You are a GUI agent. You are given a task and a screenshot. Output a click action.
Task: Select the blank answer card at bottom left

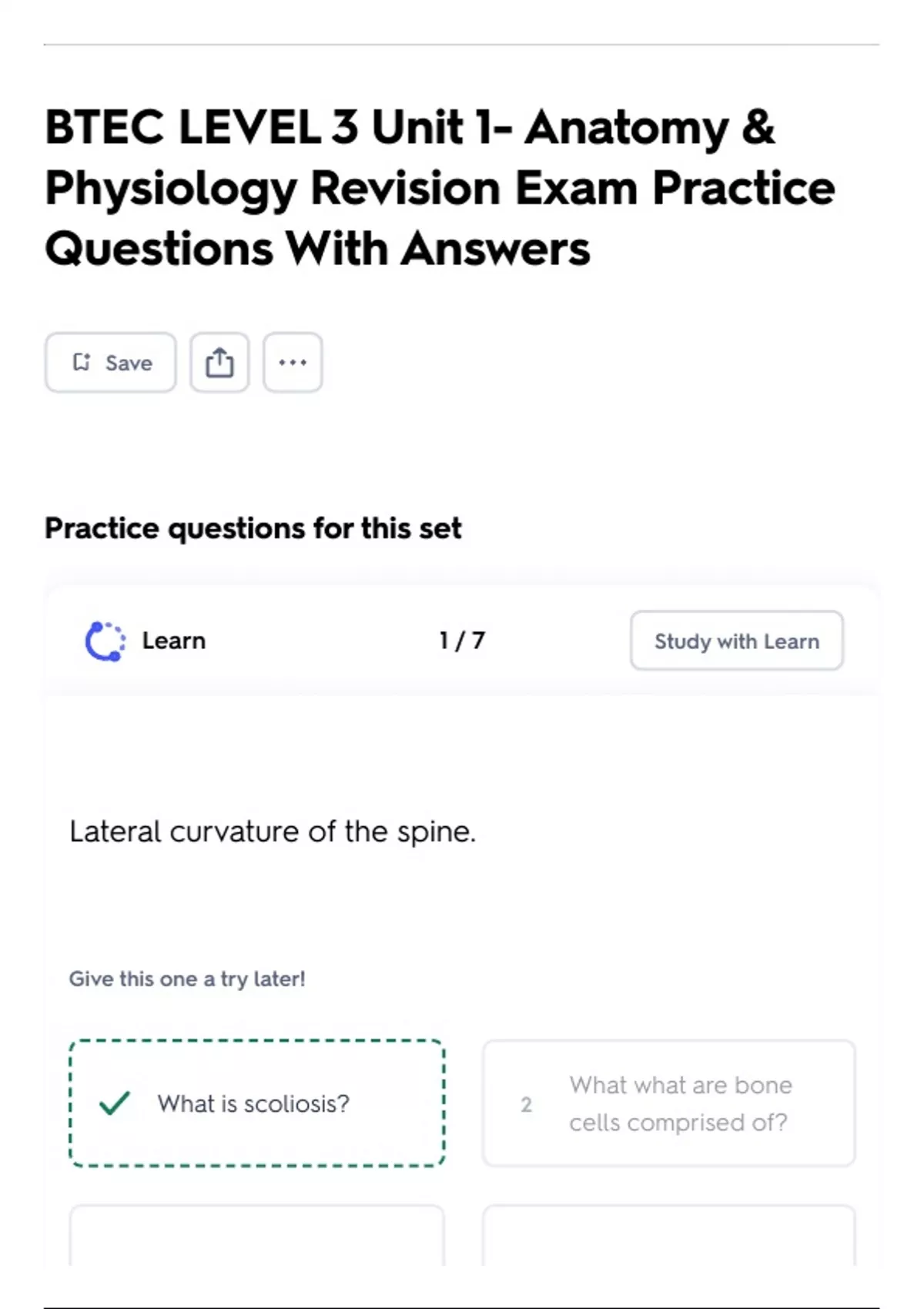(x=256, y=1235)
